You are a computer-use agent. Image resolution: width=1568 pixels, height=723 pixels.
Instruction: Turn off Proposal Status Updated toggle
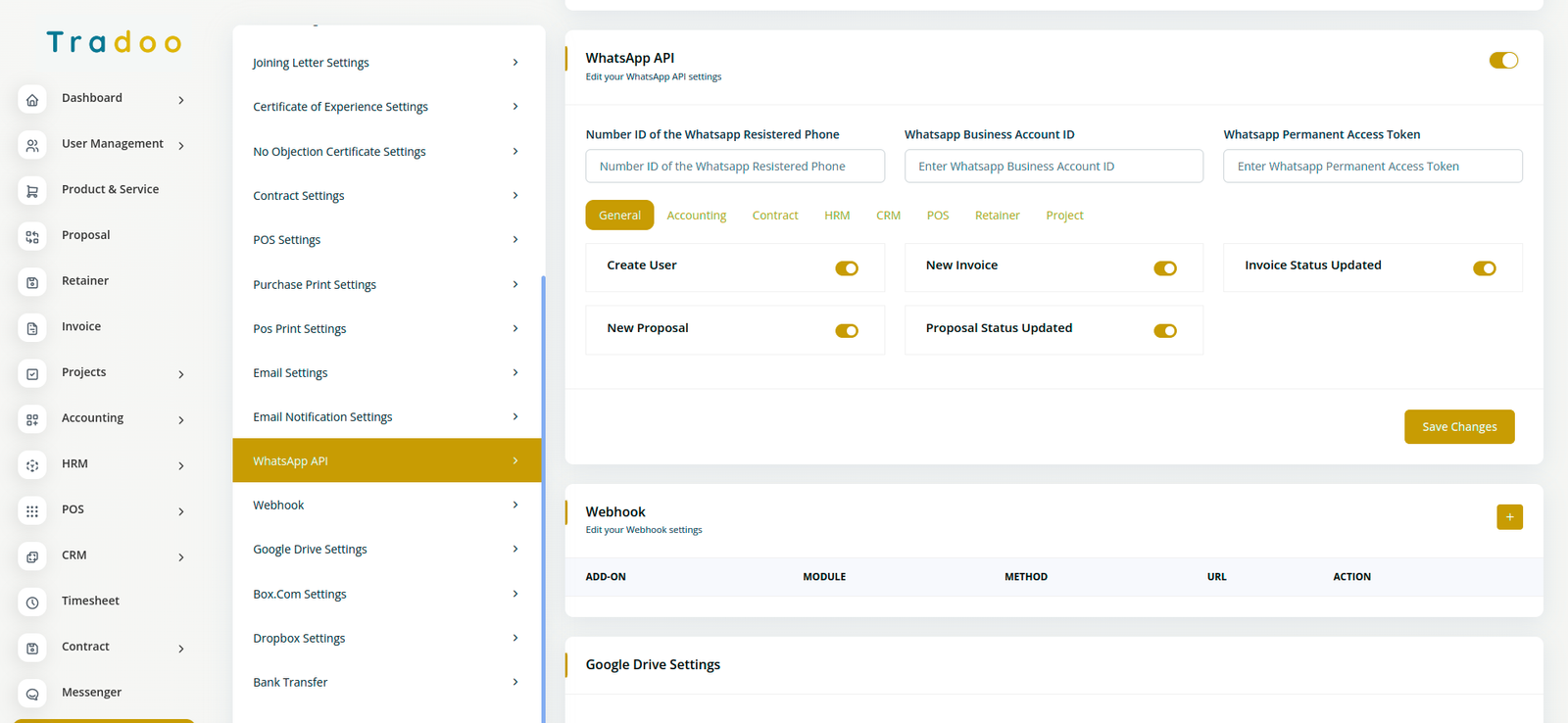(x=1164, y=331)
